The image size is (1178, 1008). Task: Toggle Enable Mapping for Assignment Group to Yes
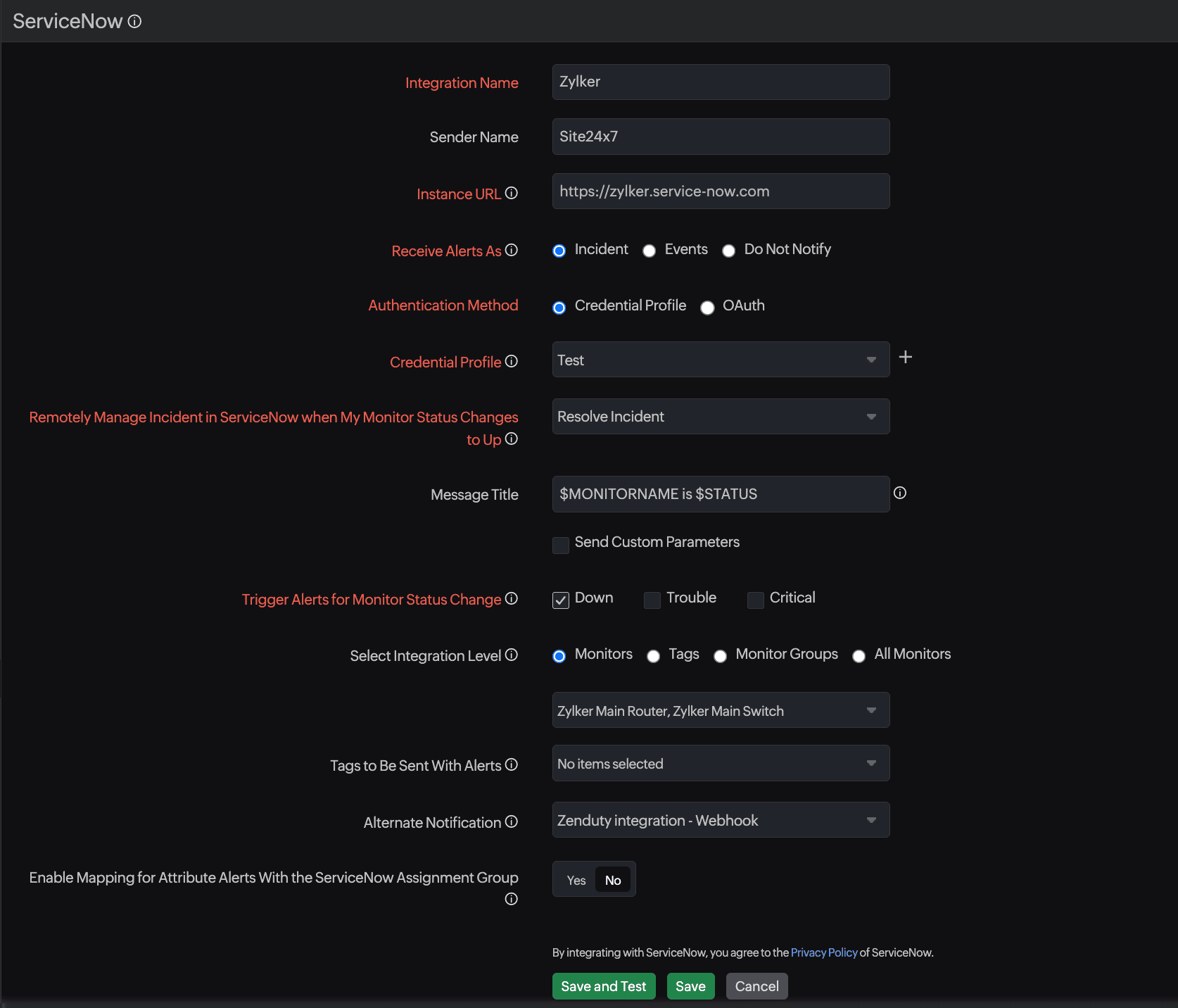576,879
